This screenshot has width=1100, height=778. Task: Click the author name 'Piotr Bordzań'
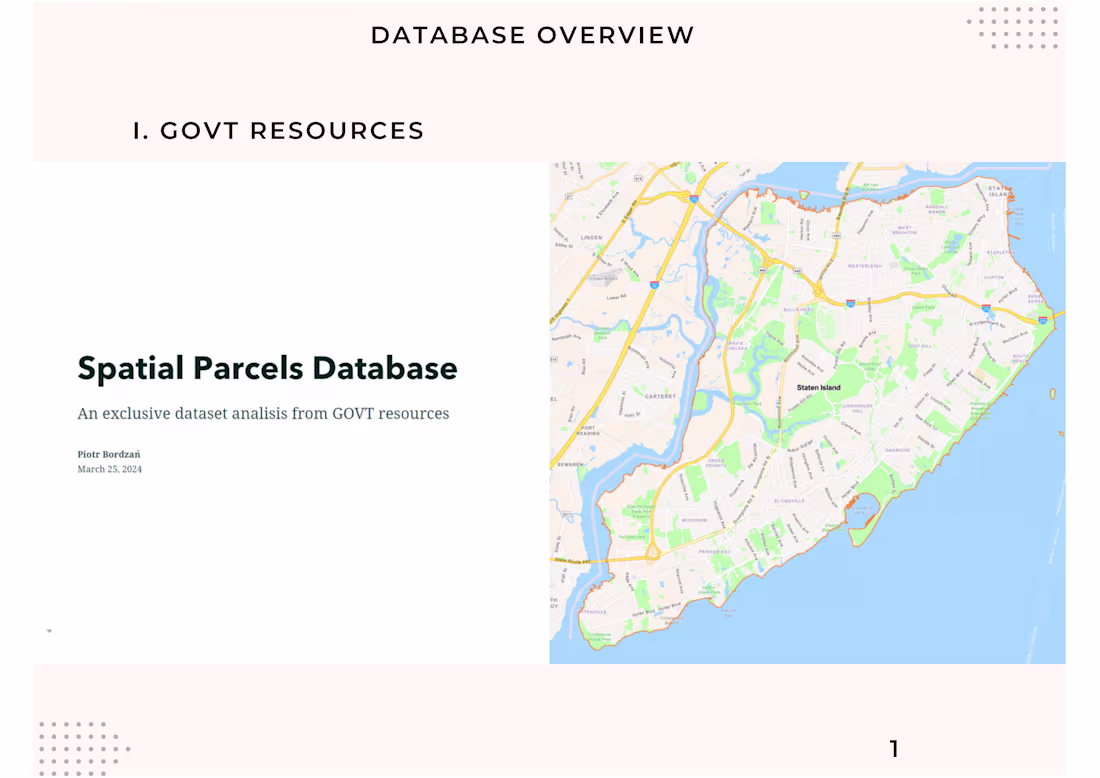click(x=109, y=454)
